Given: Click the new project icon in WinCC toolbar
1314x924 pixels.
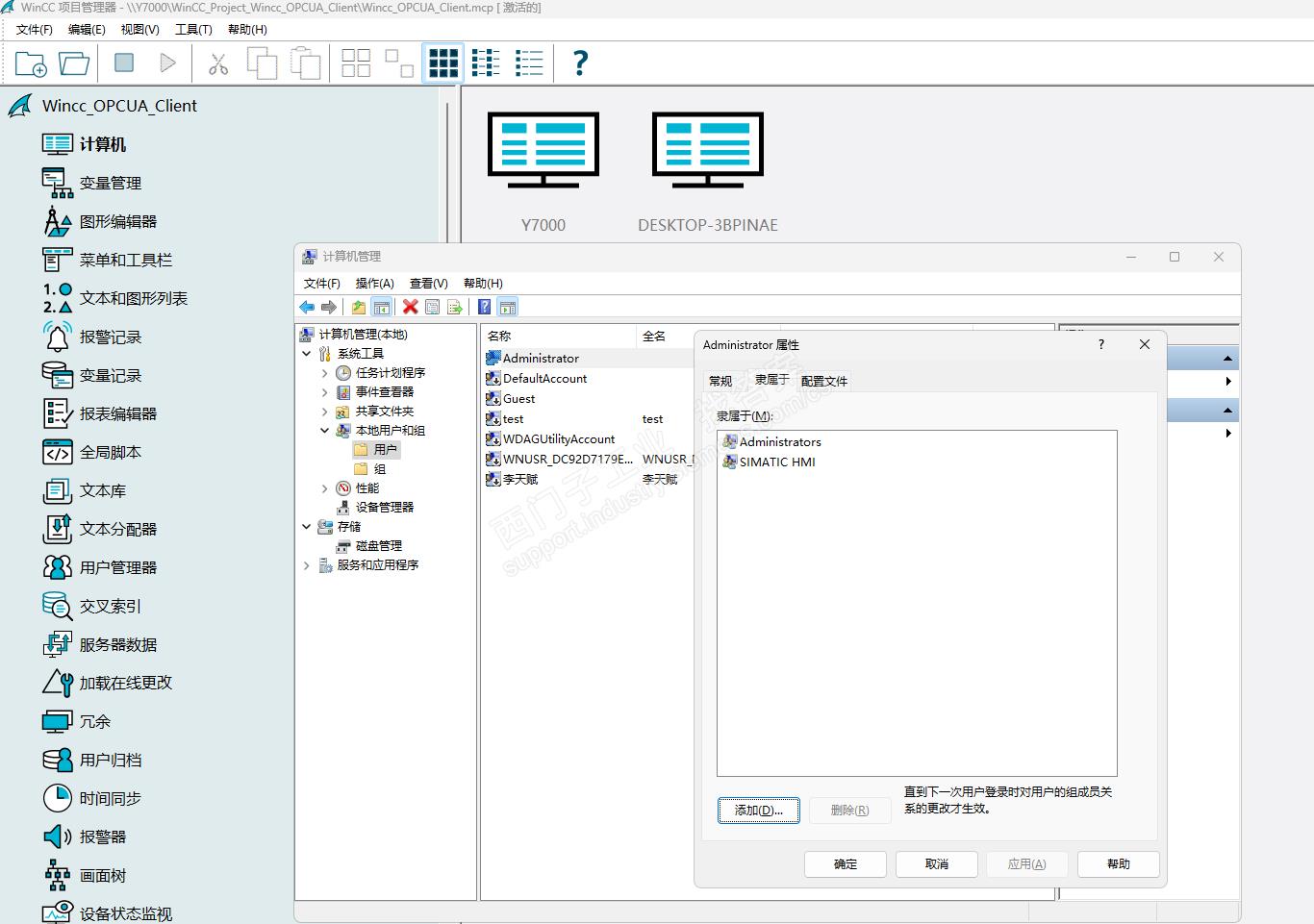Looking at the screenshot, I should pos(31,63).
